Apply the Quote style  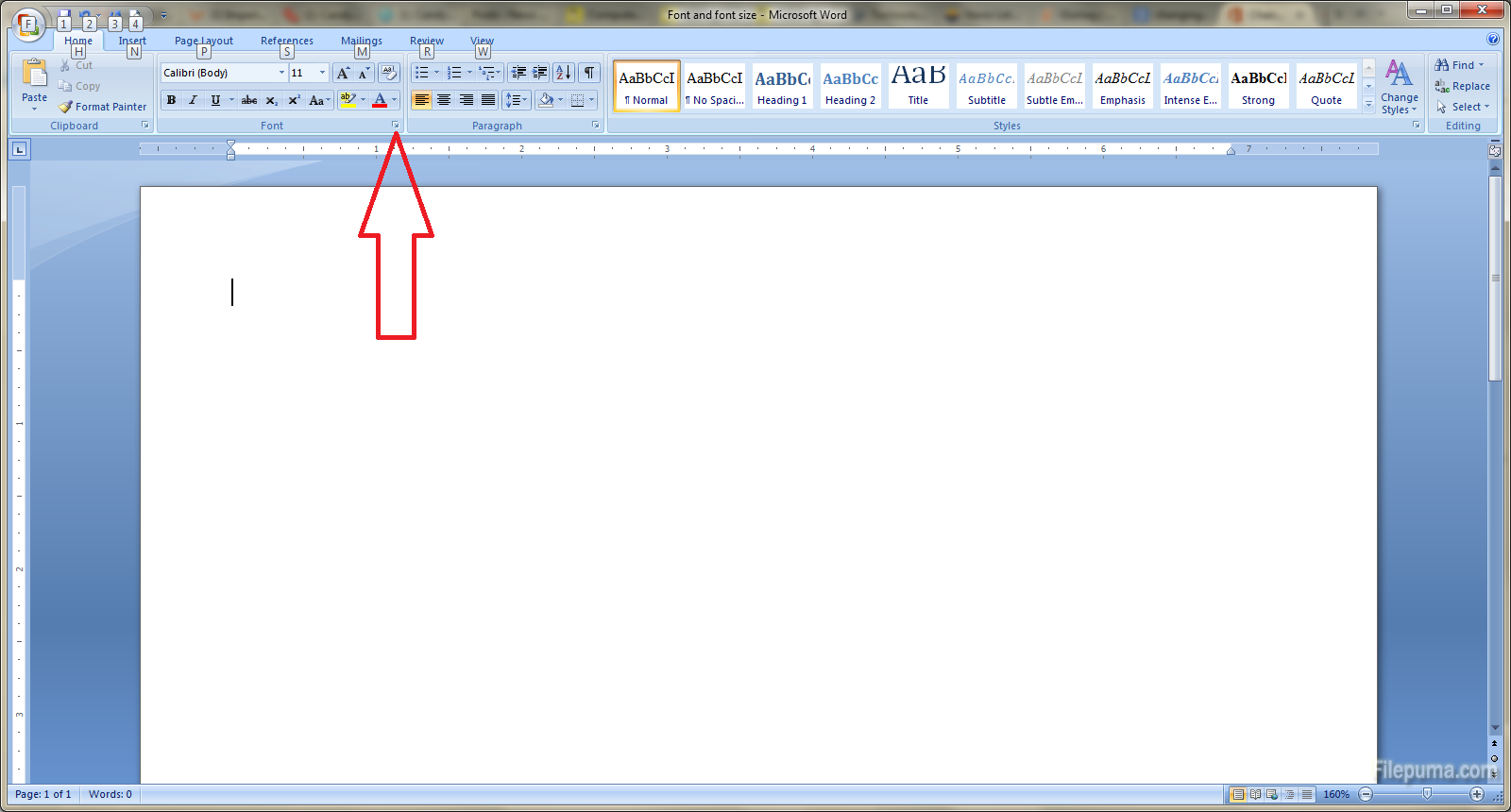(1327, 86)
